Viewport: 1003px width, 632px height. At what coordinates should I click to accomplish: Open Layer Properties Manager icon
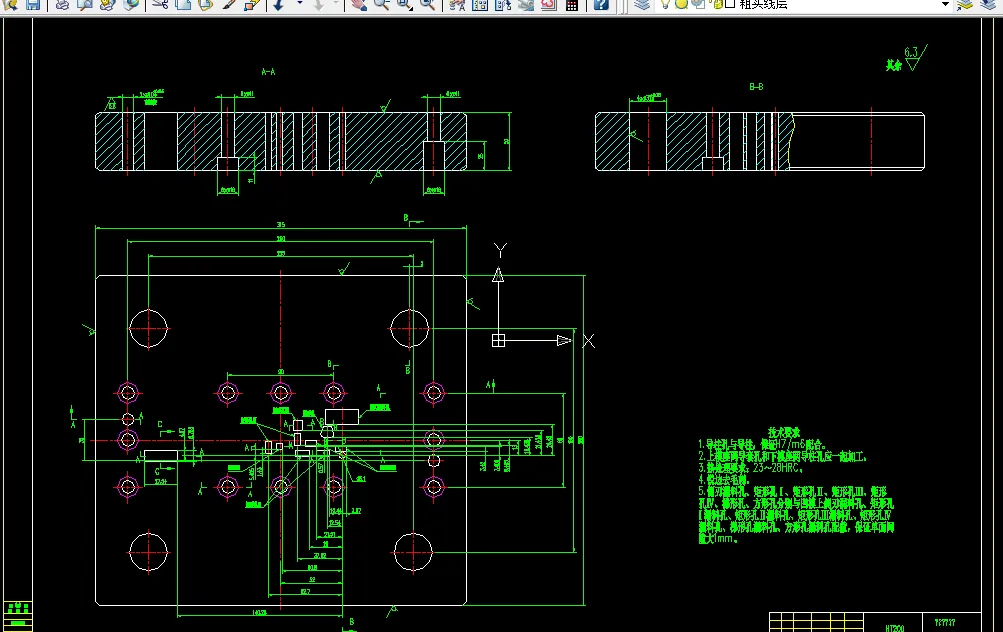[x=642, y=5]
